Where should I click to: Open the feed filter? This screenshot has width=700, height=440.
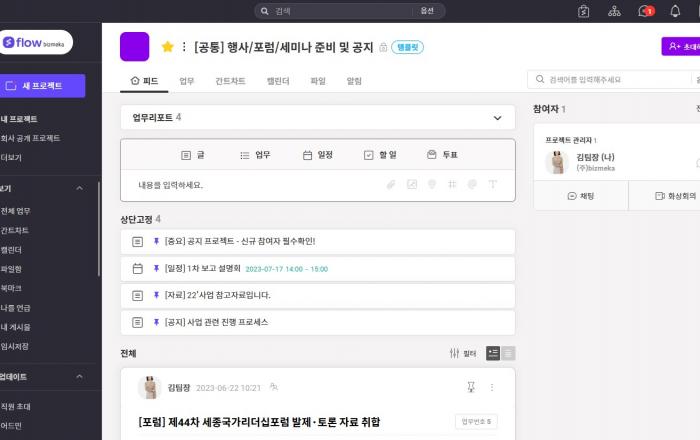pyautogui.click(x=462, y=353)
